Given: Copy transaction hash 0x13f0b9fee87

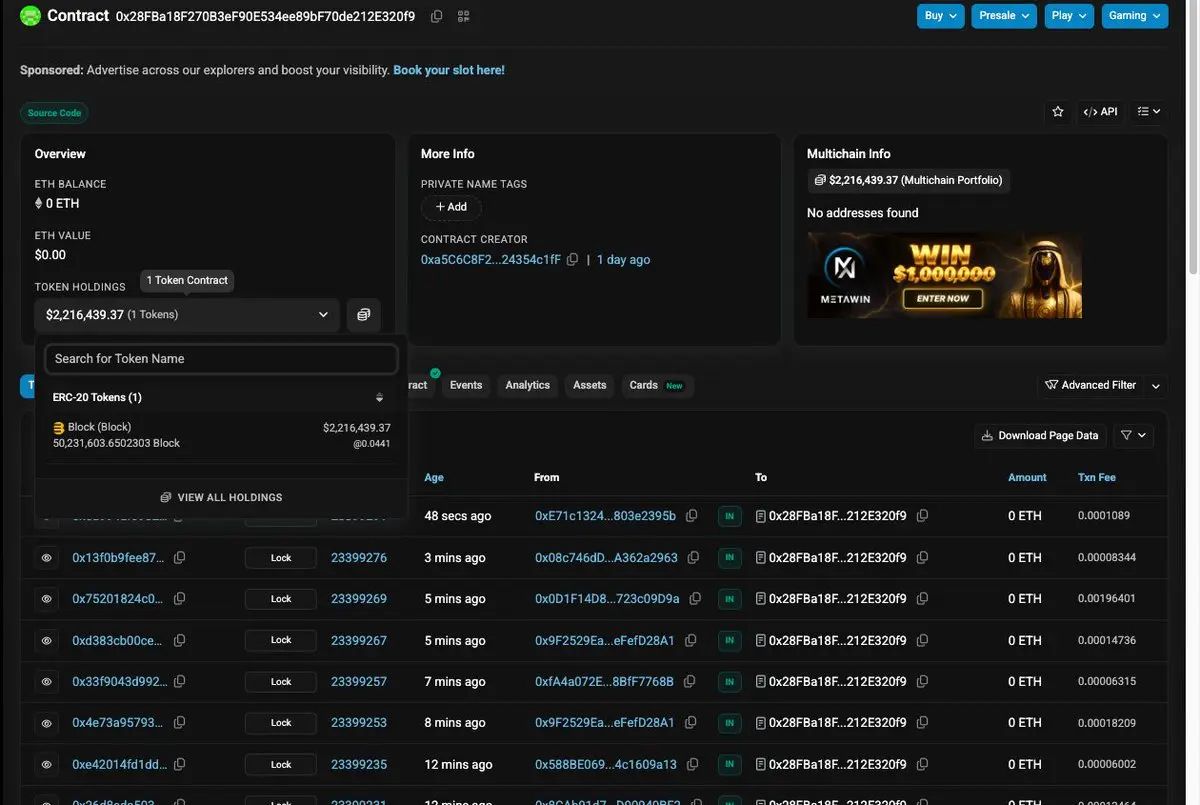Looking at the screenshot, I should 180,558.
